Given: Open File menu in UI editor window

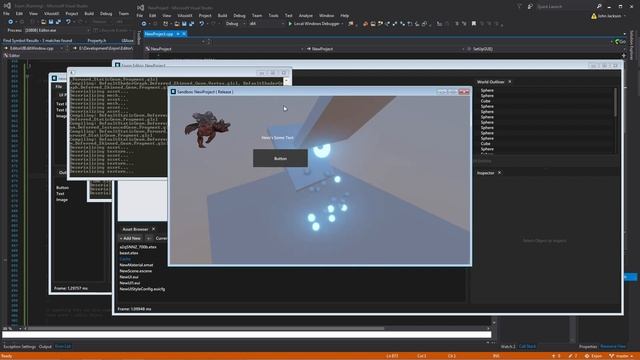Looking at the screenshot, I should (x=59, y=87).
